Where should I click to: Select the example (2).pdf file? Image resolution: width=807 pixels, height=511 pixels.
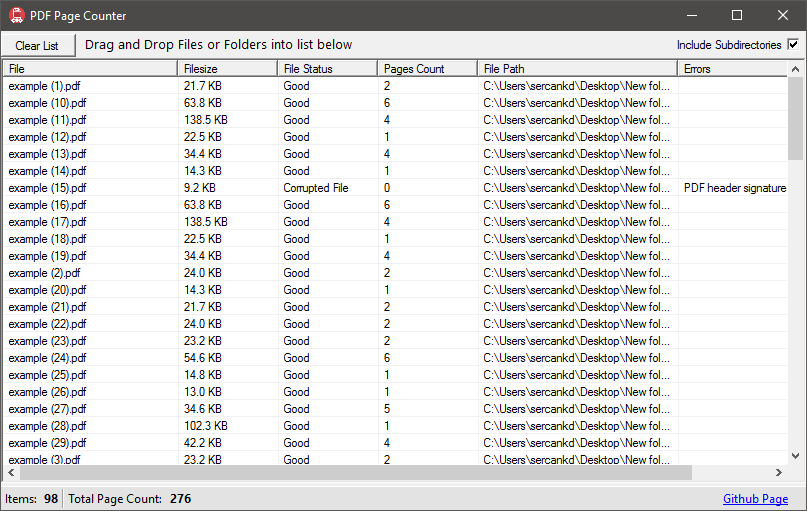pyautogui.click(x=44, y=273)
